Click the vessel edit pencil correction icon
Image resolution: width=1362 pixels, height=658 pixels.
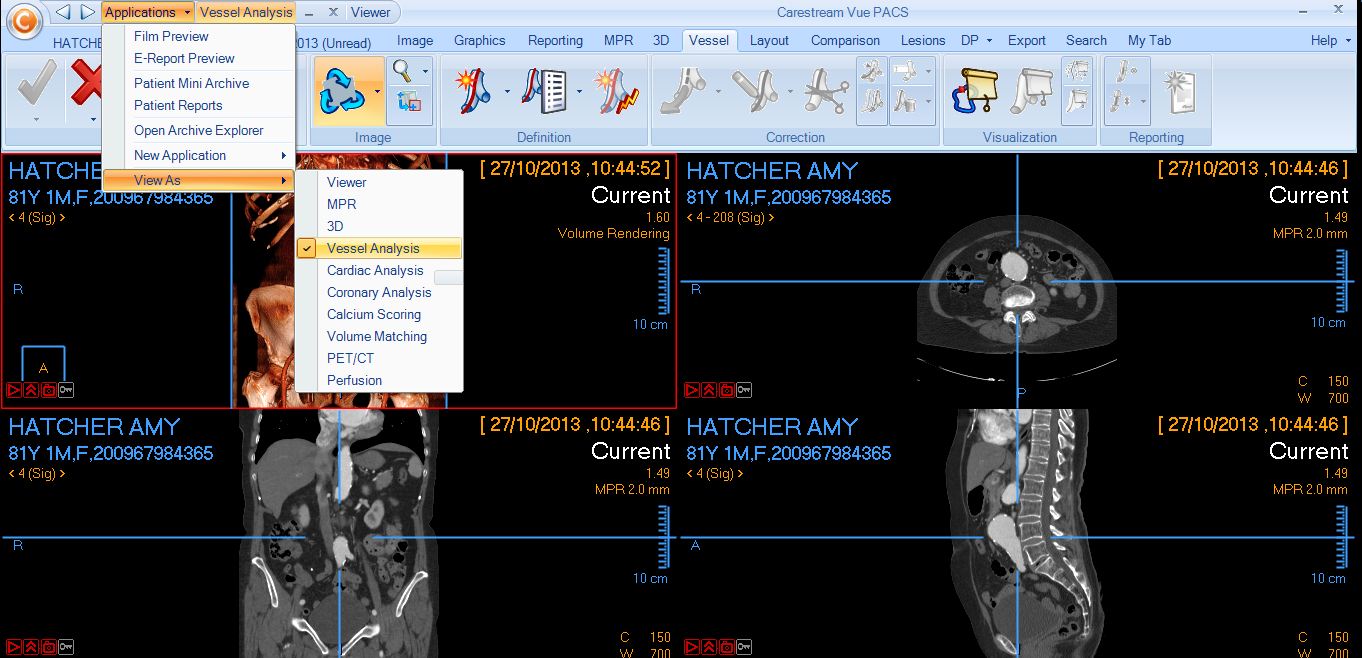point(757,90)
